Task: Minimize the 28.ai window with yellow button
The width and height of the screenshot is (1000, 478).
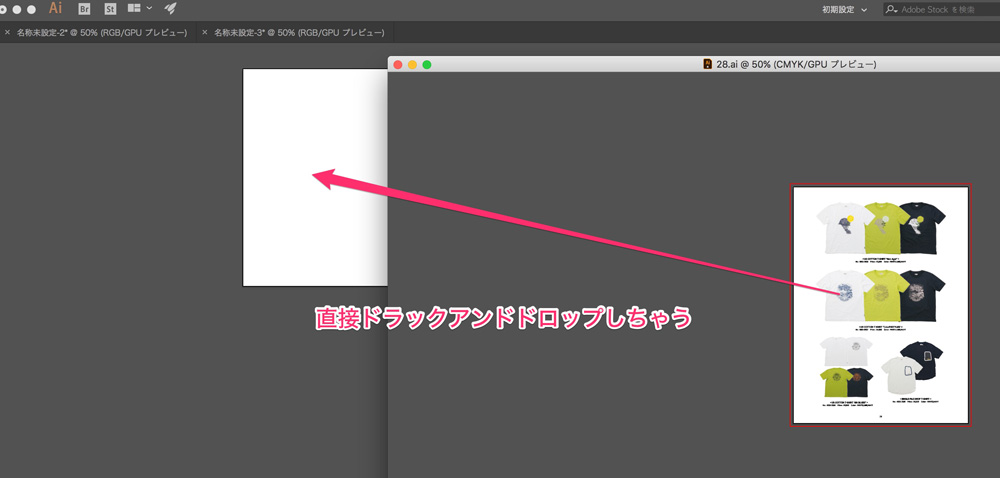Action: coord(412,65)
